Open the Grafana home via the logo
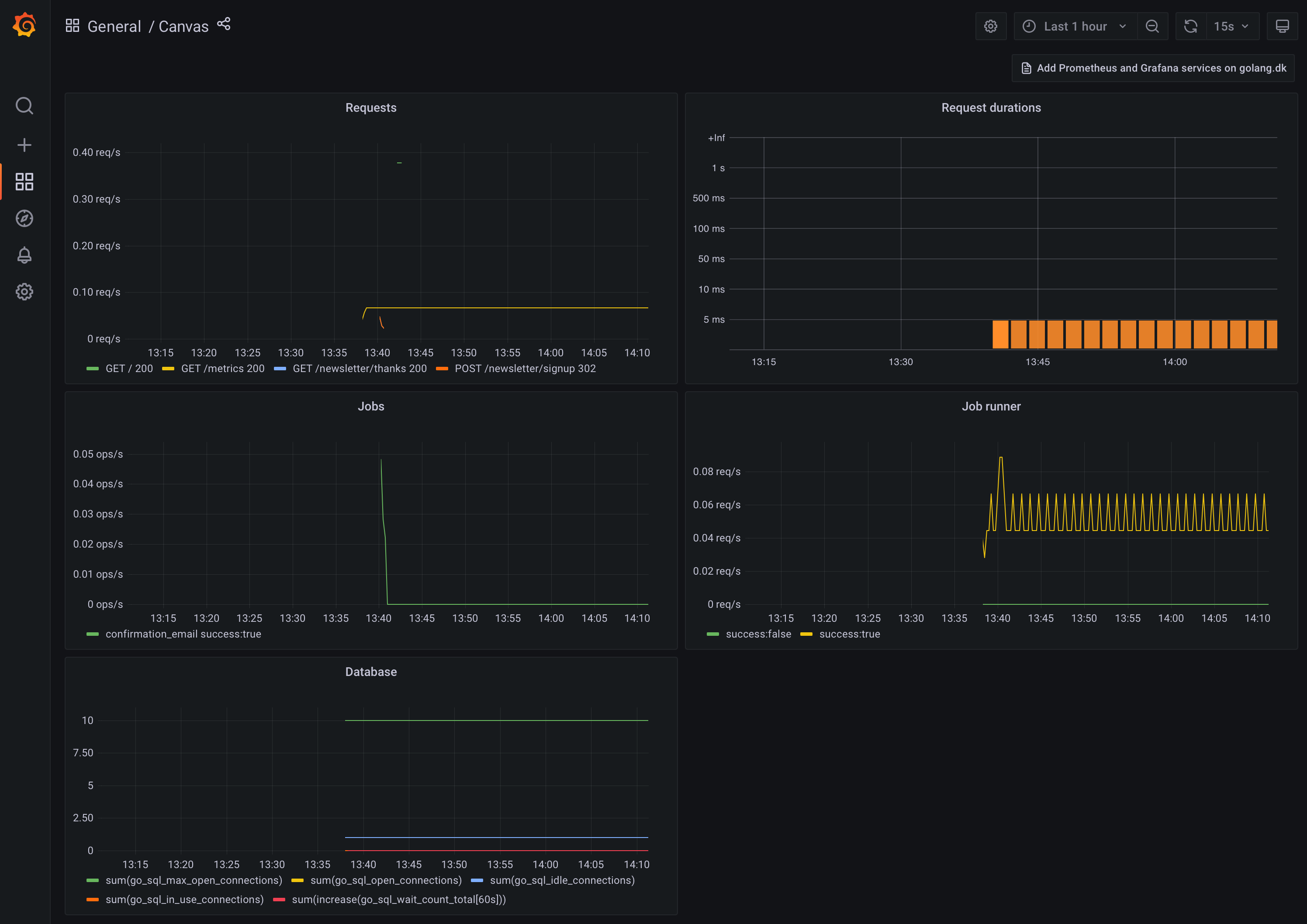1307x924 pixels. pyautogui.click(x=24, y=24)
